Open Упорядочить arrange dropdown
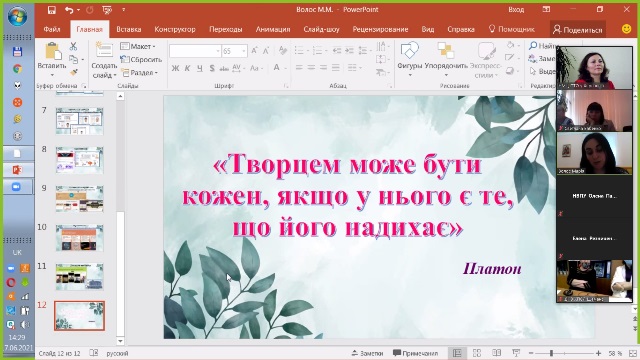This screenshot has width=640, height=360. coord(446,60)
